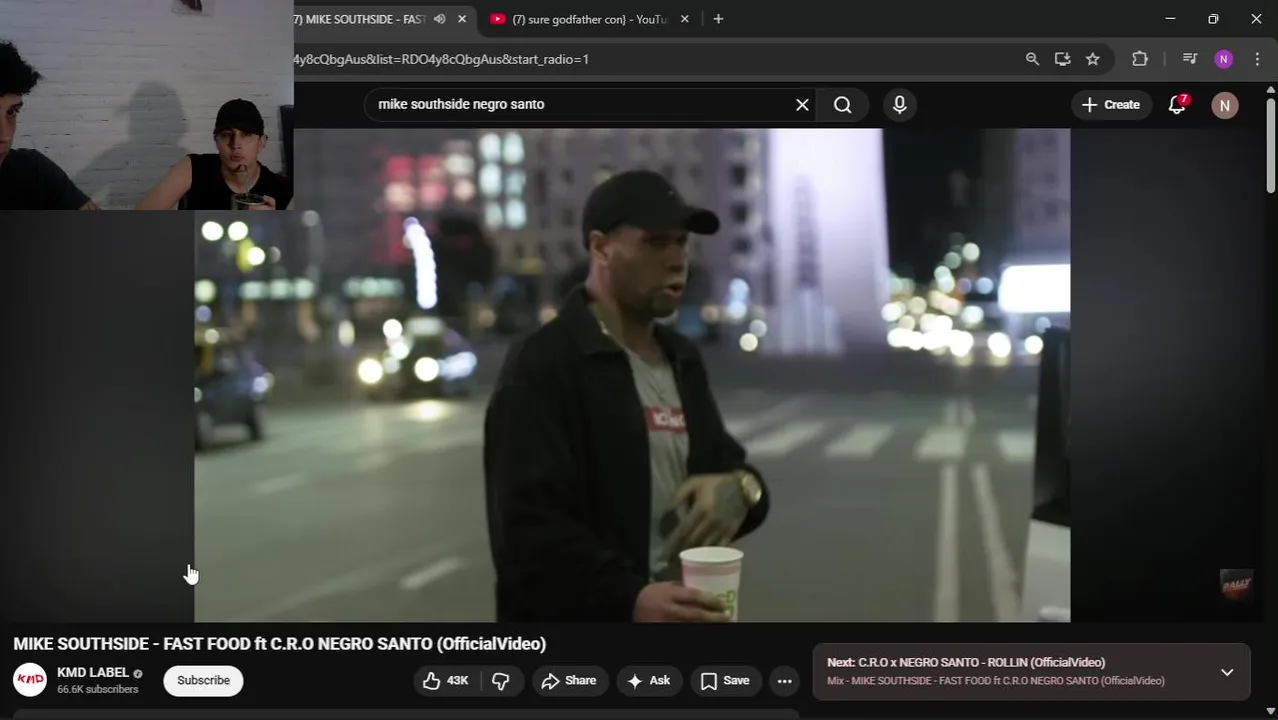1278x720 pixels.
Task: Open the browser zoom magnifier icon
Action: tap(1032, 59)
